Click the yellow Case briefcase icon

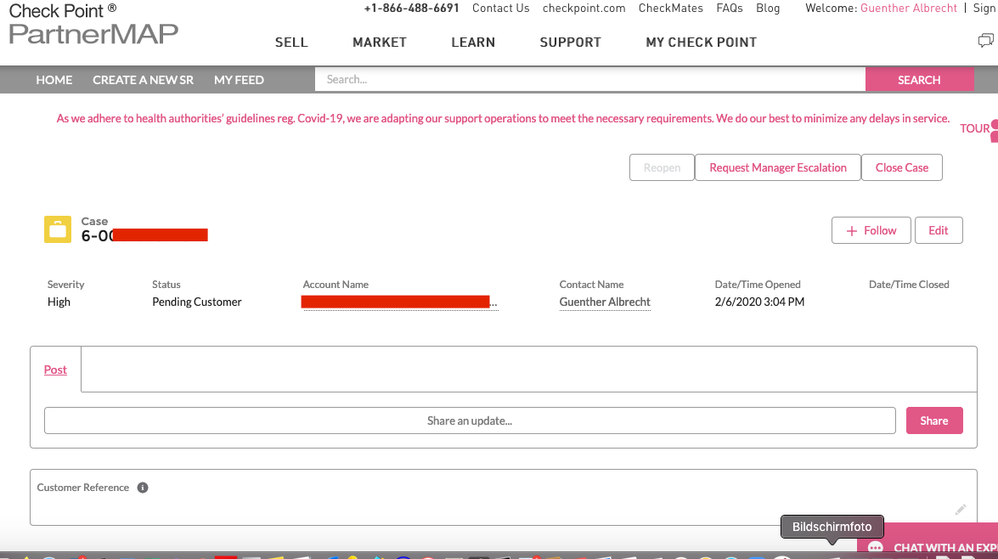pos(57,230)
